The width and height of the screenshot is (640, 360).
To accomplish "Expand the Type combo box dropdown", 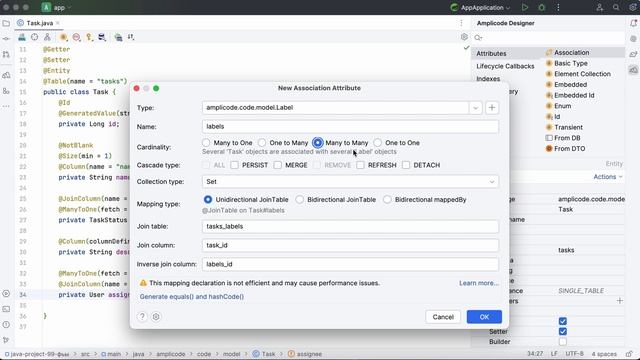I will pos(476,108).
